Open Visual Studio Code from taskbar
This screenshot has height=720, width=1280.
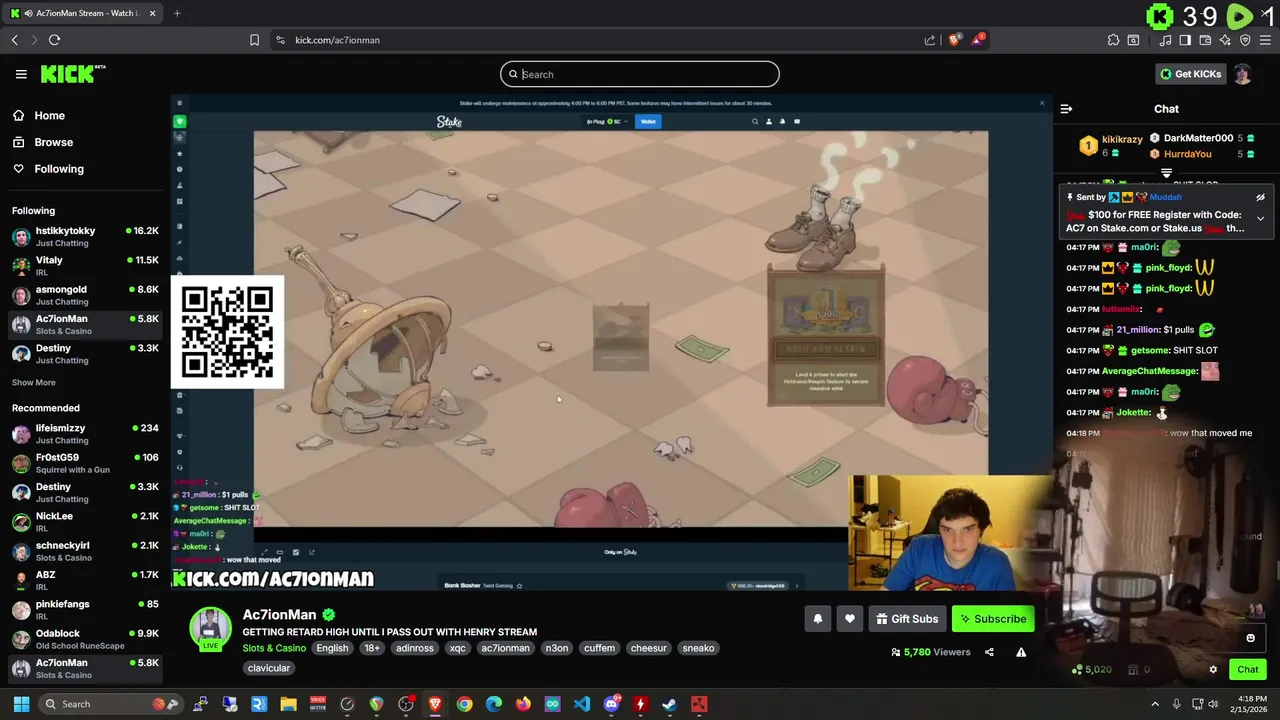tap(581, 704)
